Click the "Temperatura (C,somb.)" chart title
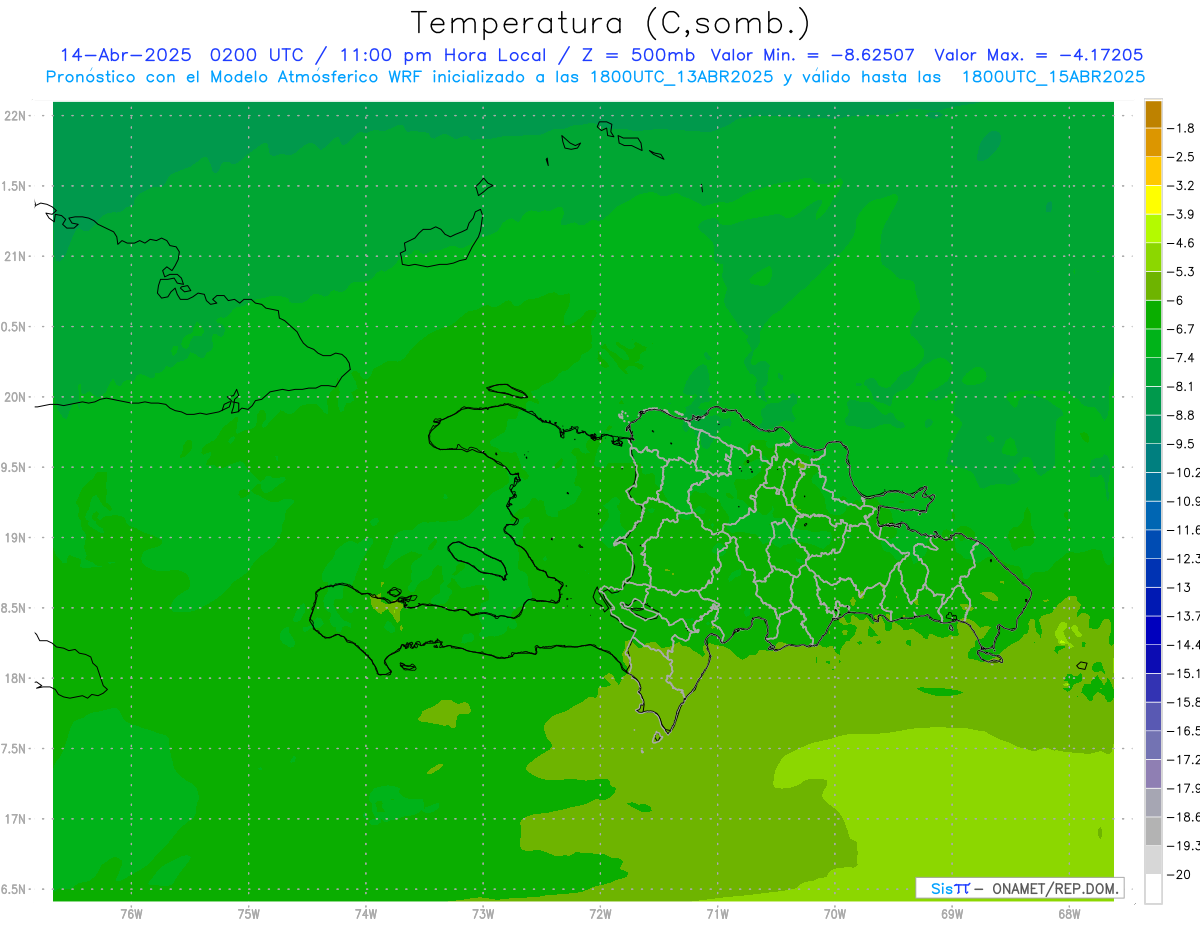The width and height of the screenshot is (1200, 927). coord(610,23)
